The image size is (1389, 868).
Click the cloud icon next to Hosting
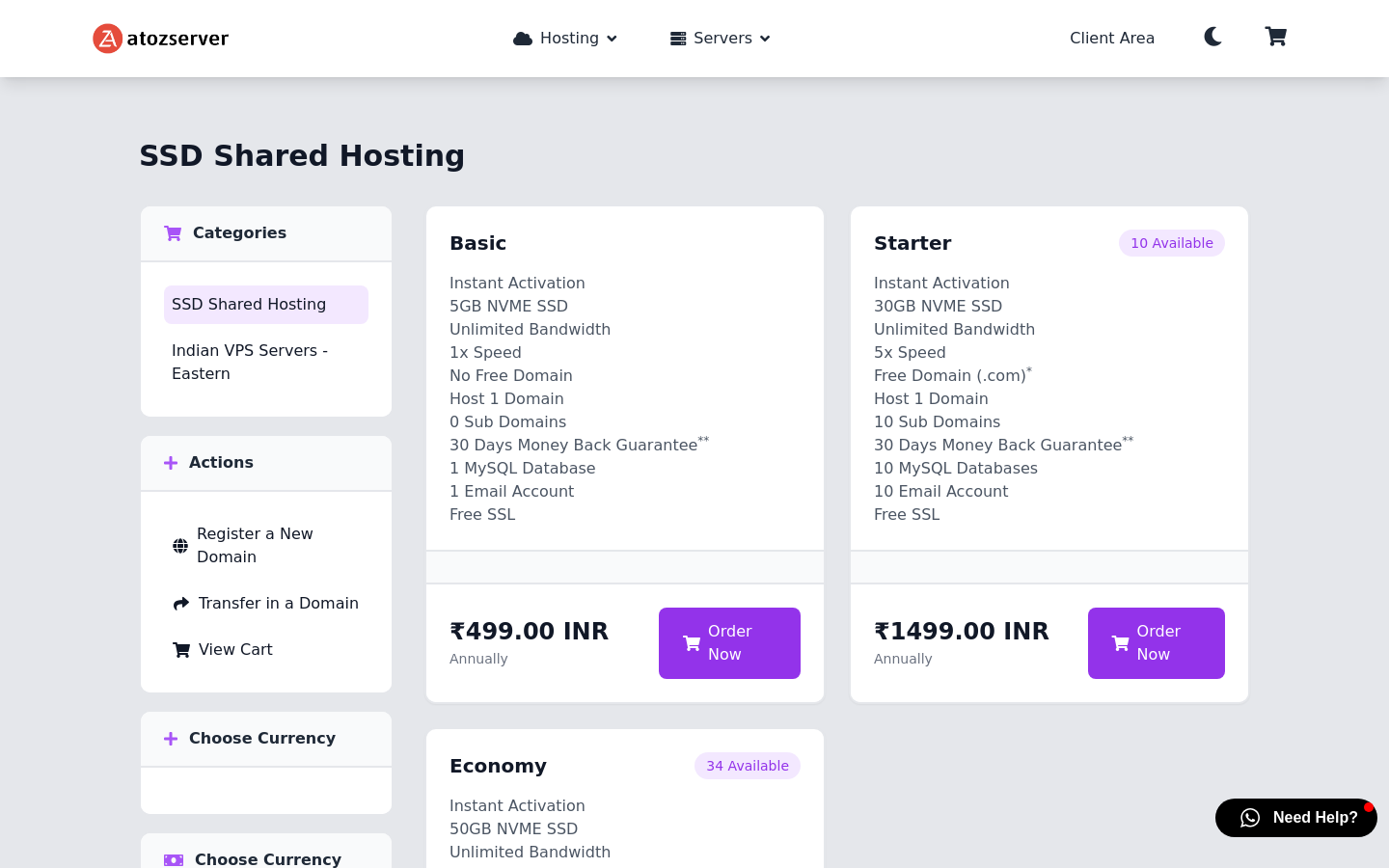tap(523, 39)
